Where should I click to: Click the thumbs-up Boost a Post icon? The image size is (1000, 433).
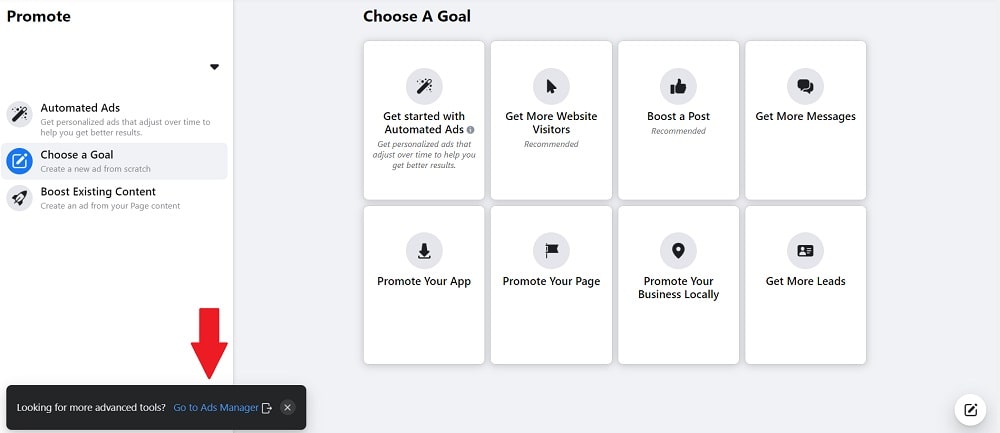point(678,86)
